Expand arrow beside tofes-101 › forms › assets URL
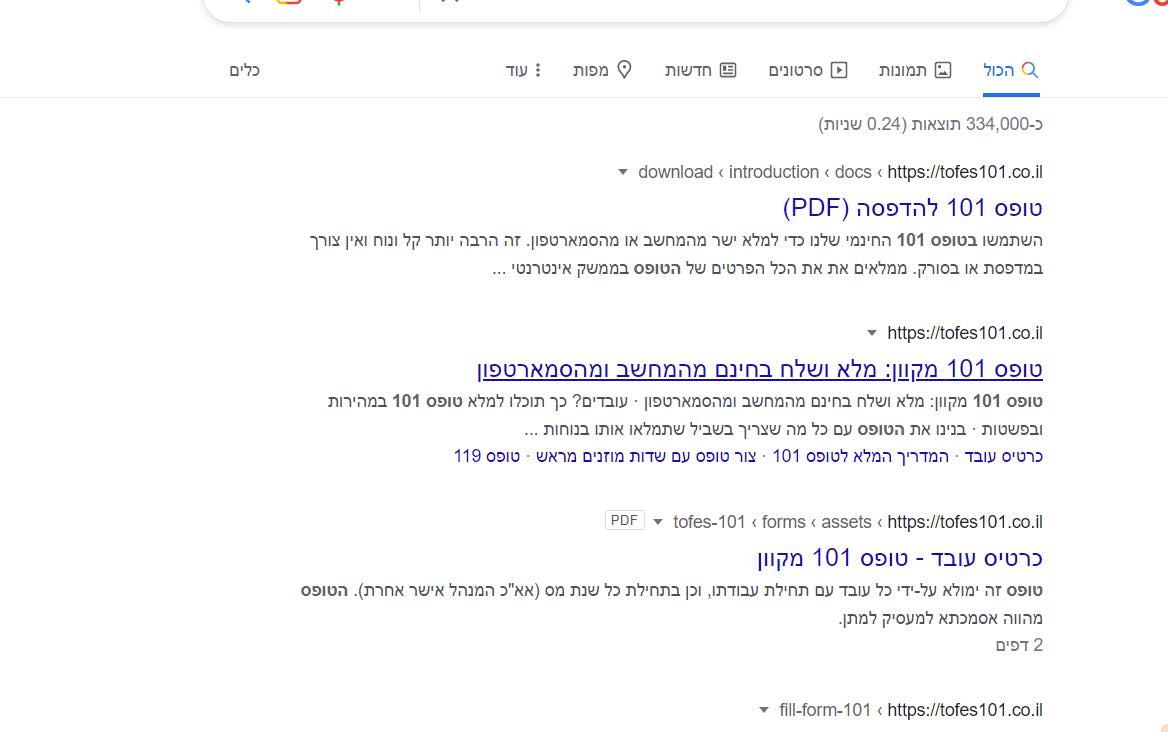This screenshot has height=732, width=1168. (658, 522)
